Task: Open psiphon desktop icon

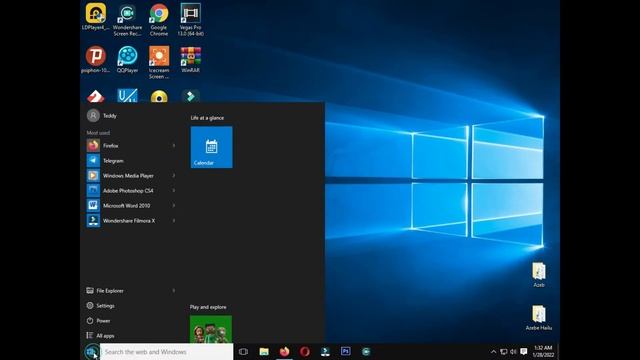Action: coord(96,59)
